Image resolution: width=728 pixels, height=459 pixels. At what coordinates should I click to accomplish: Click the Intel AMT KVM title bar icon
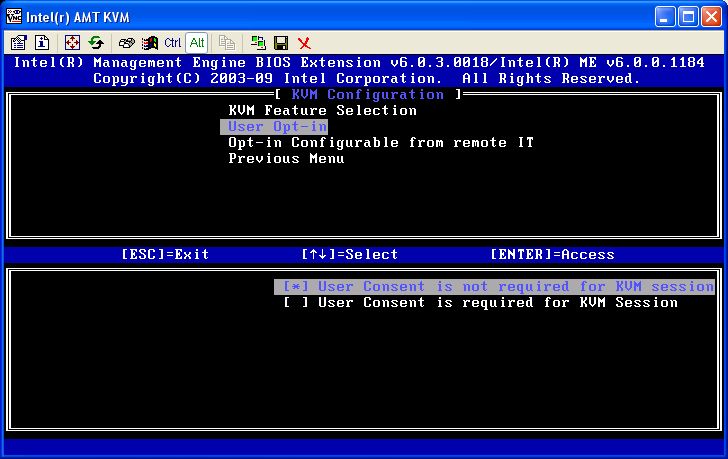pyautogui.click(x=13, y=16)
